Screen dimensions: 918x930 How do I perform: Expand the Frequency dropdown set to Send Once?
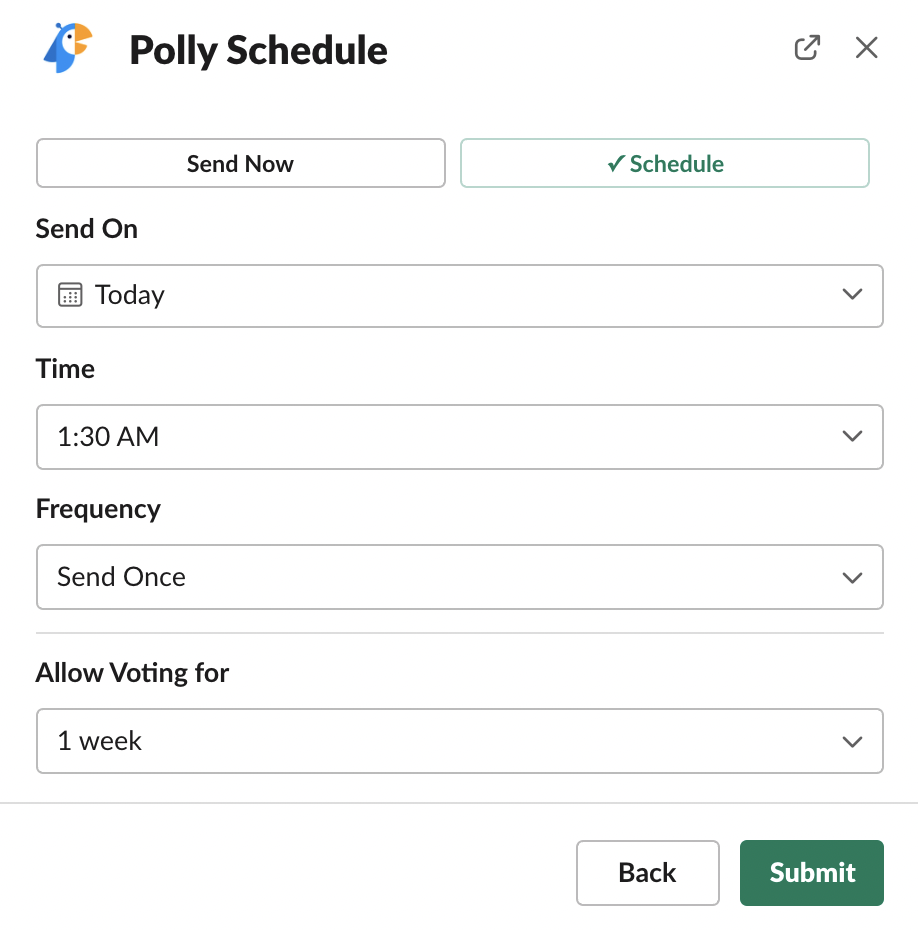460,577
